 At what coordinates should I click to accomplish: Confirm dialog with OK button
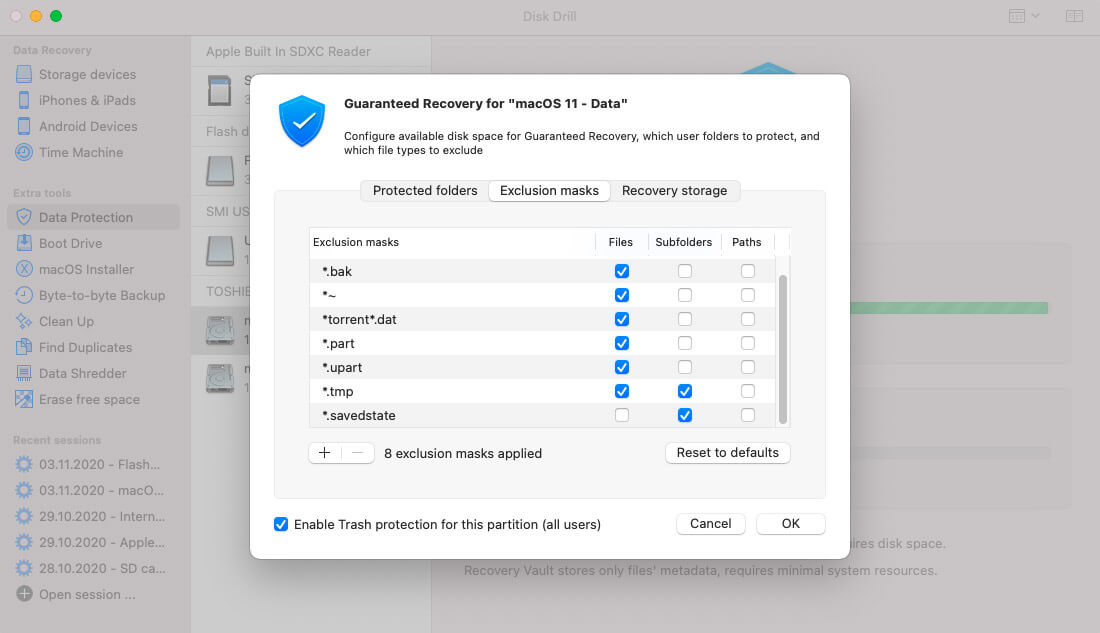tap(791, 524)
